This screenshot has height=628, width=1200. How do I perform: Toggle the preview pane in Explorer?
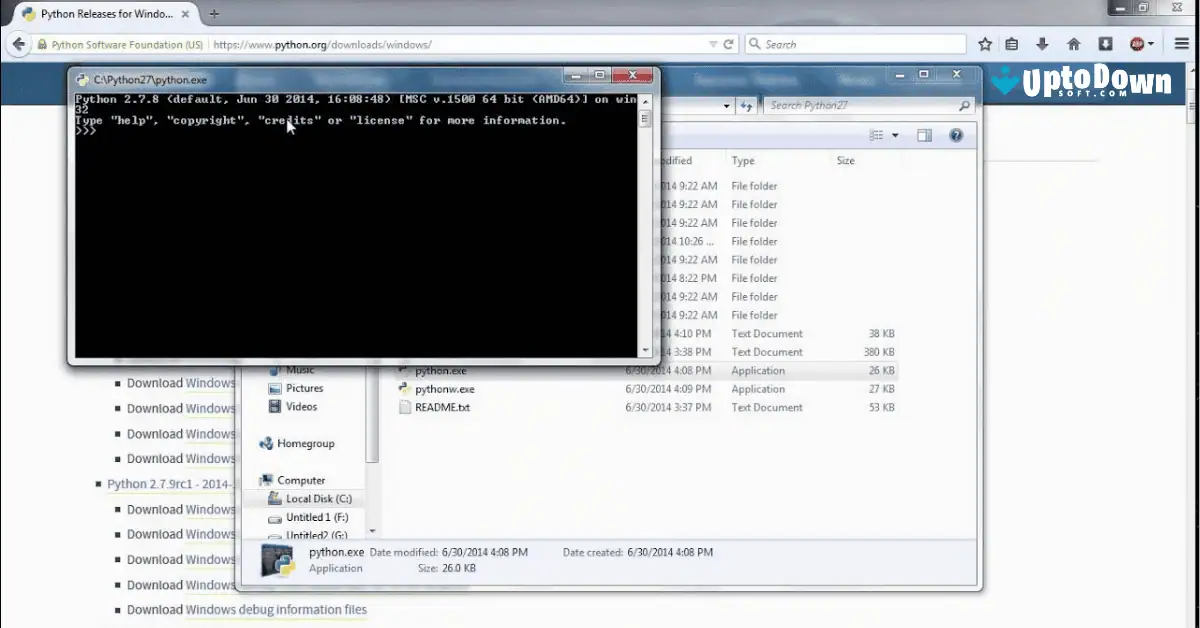[924, 134]
